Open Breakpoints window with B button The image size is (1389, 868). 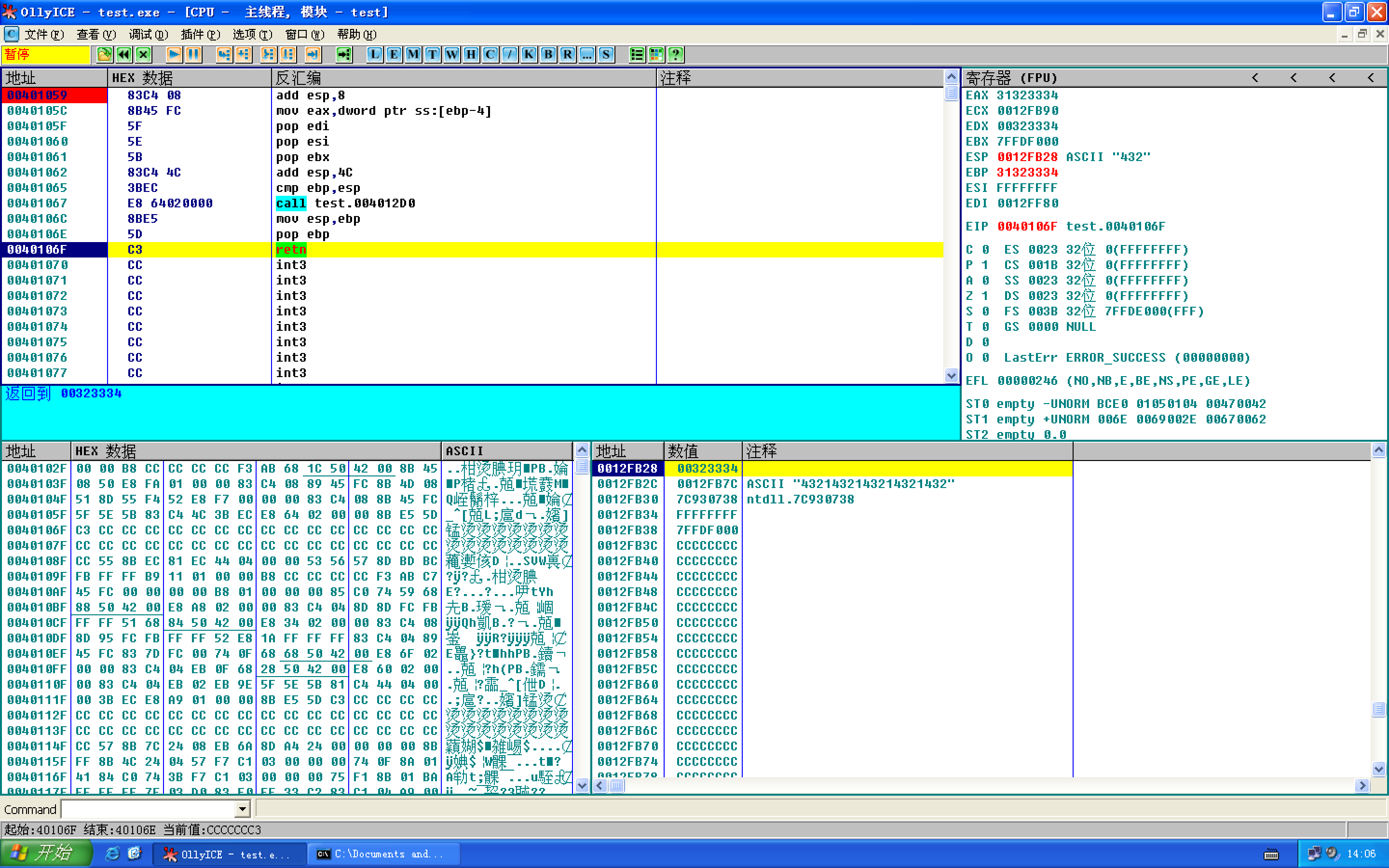(548, 54)
